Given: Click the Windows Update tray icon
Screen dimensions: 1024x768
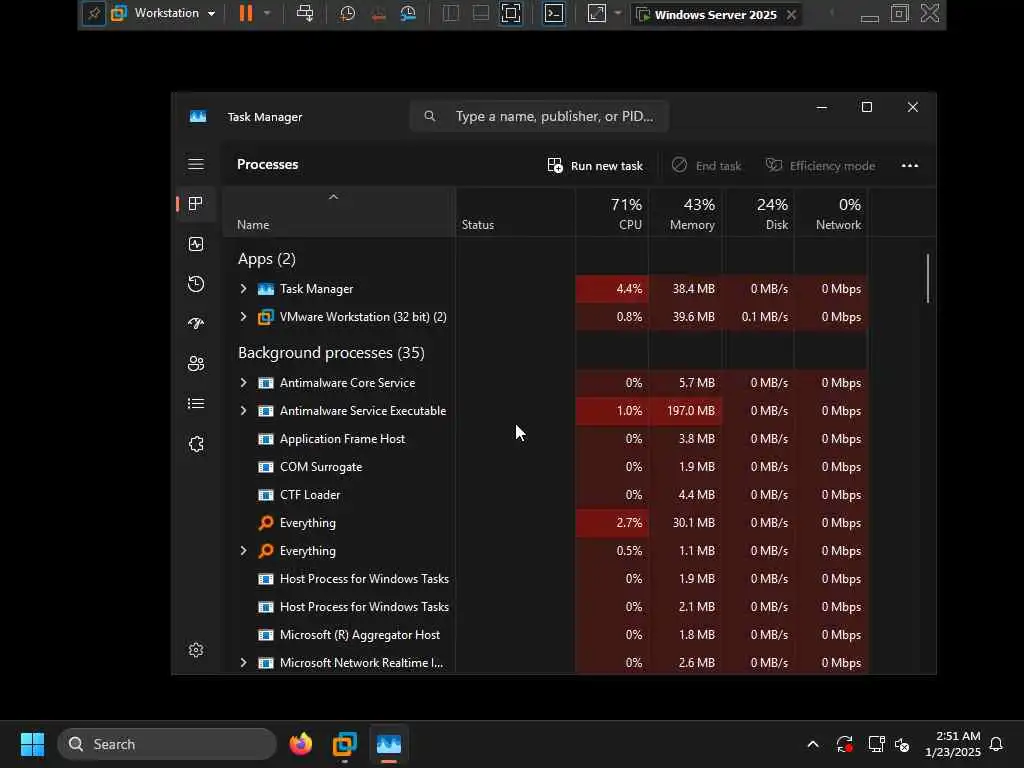Looking at the screenshot, I should coord(844,744).
